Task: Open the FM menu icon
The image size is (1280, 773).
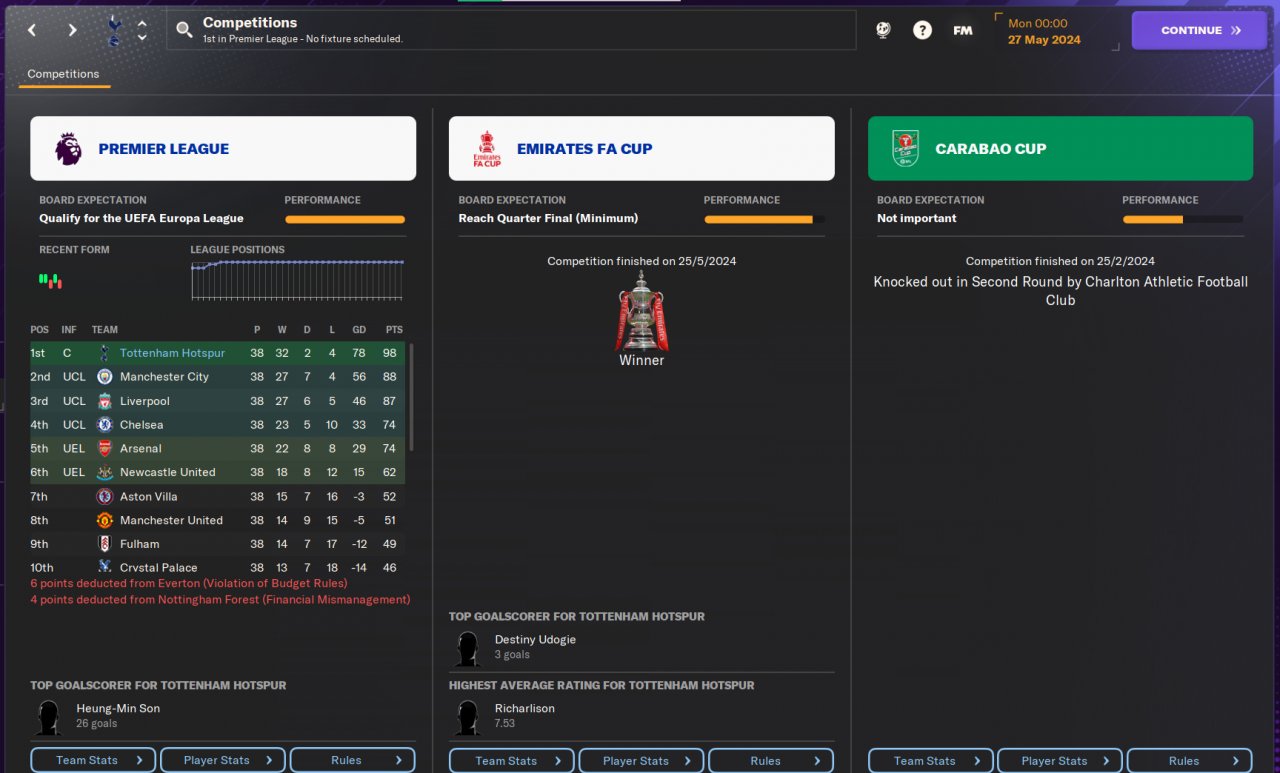Action: [x=962, y=30]
